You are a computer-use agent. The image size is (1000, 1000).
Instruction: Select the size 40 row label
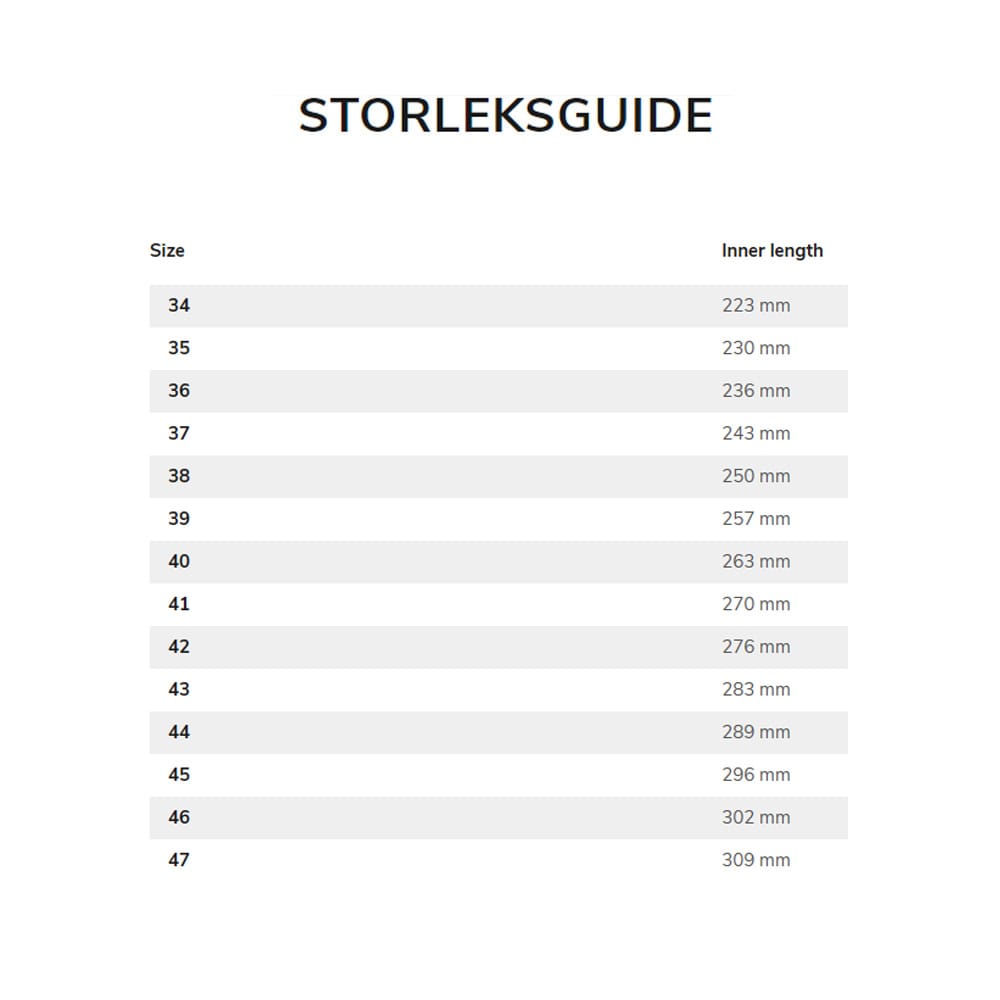point(179,562)
